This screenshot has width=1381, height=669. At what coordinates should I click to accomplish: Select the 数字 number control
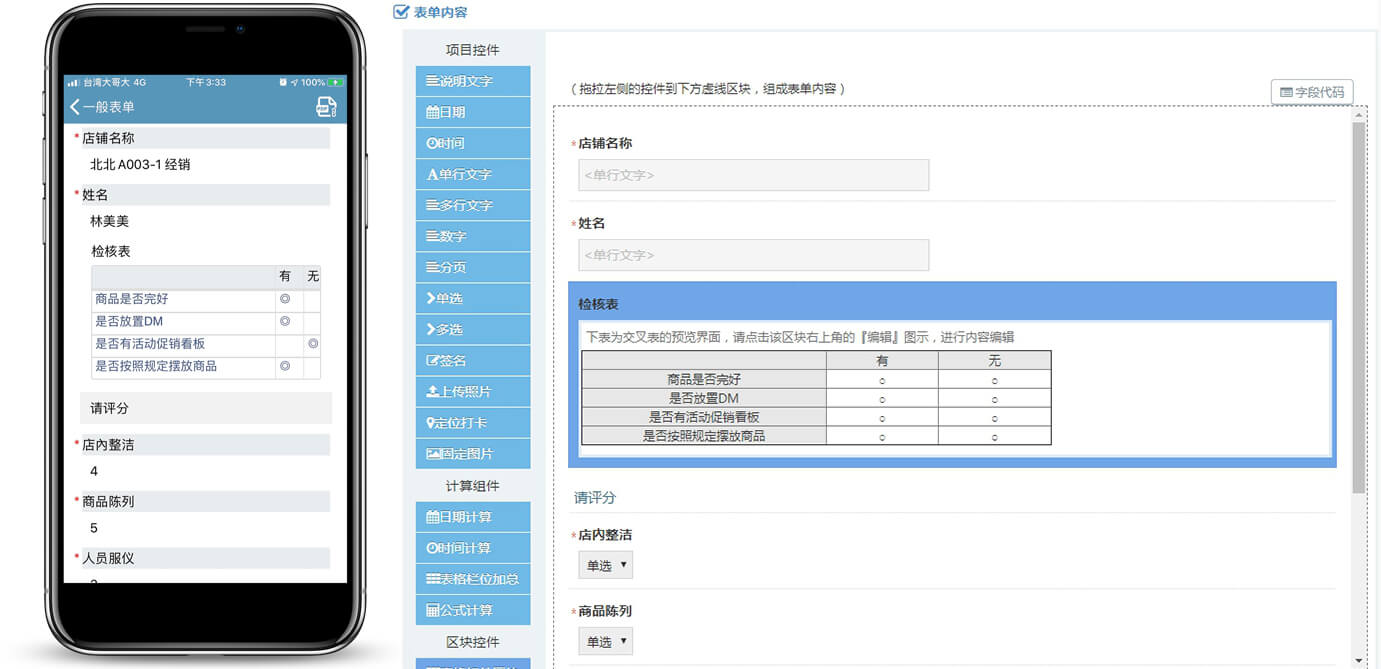tap(473, 236)
